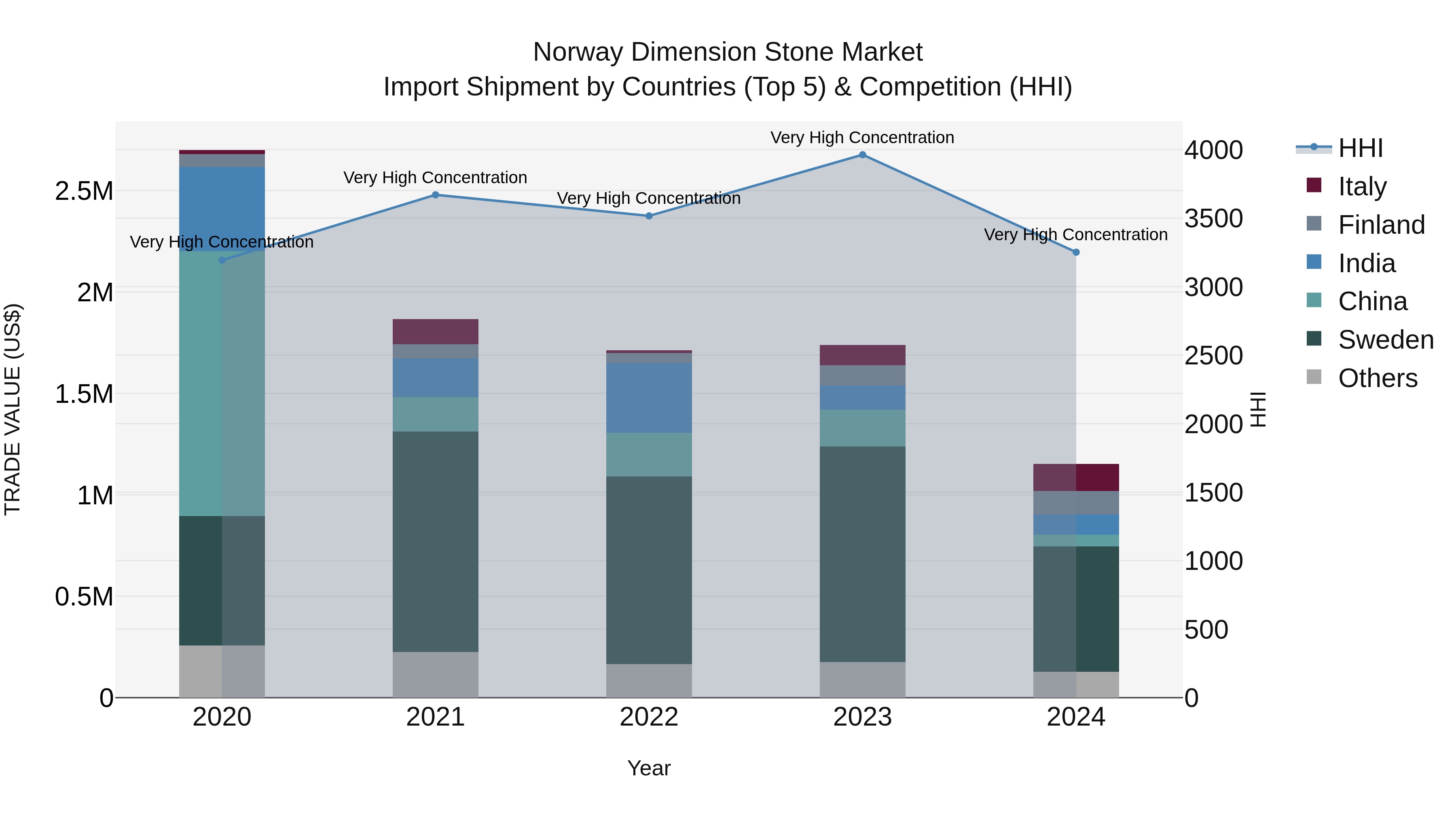Toggle the Italy legend entry
Image resolution: width=1456 pixels, height=819 pixels.
(x=1347, y=186)
